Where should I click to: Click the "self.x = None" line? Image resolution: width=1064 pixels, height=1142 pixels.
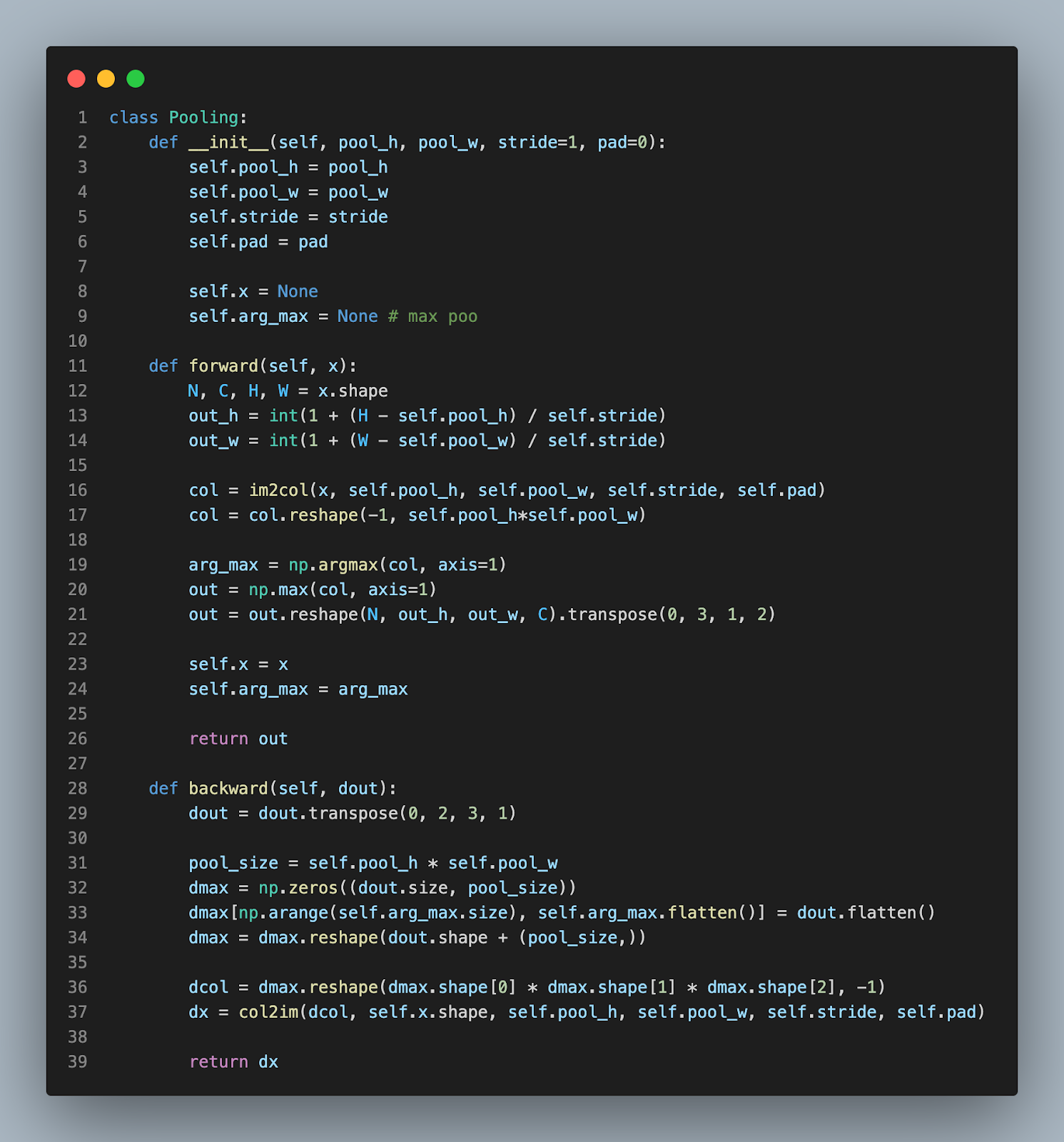coord(253,292)
